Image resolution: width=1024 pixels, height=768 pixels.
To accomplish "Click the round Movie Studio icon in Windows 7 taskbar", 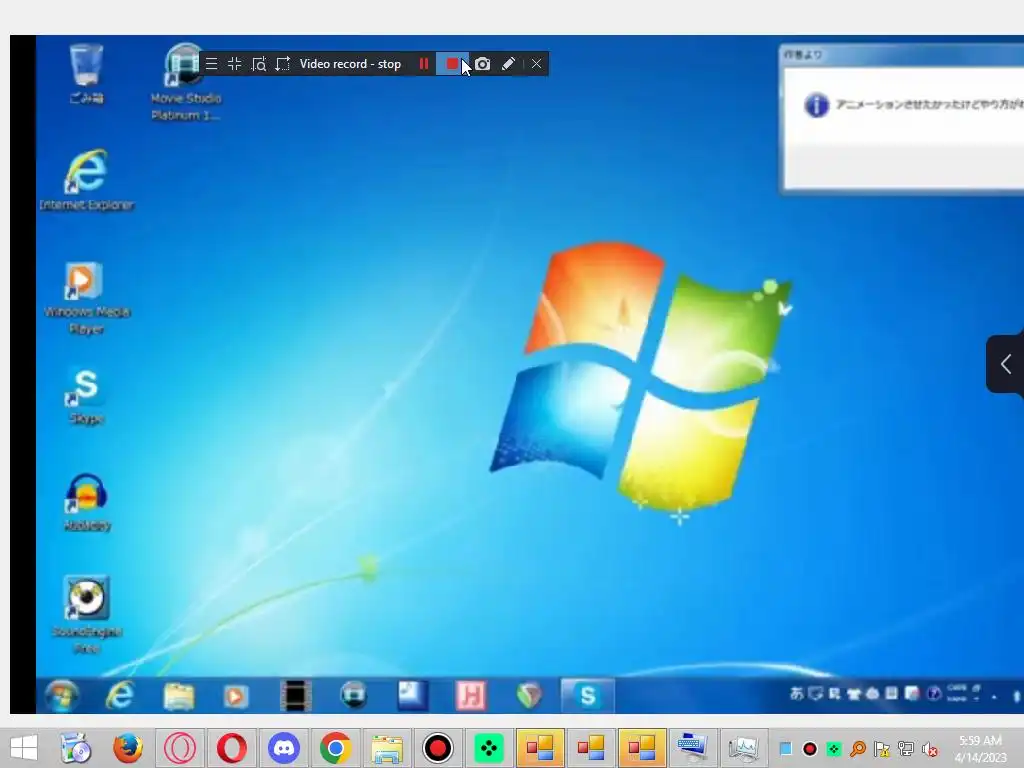I will click(353, 695).
